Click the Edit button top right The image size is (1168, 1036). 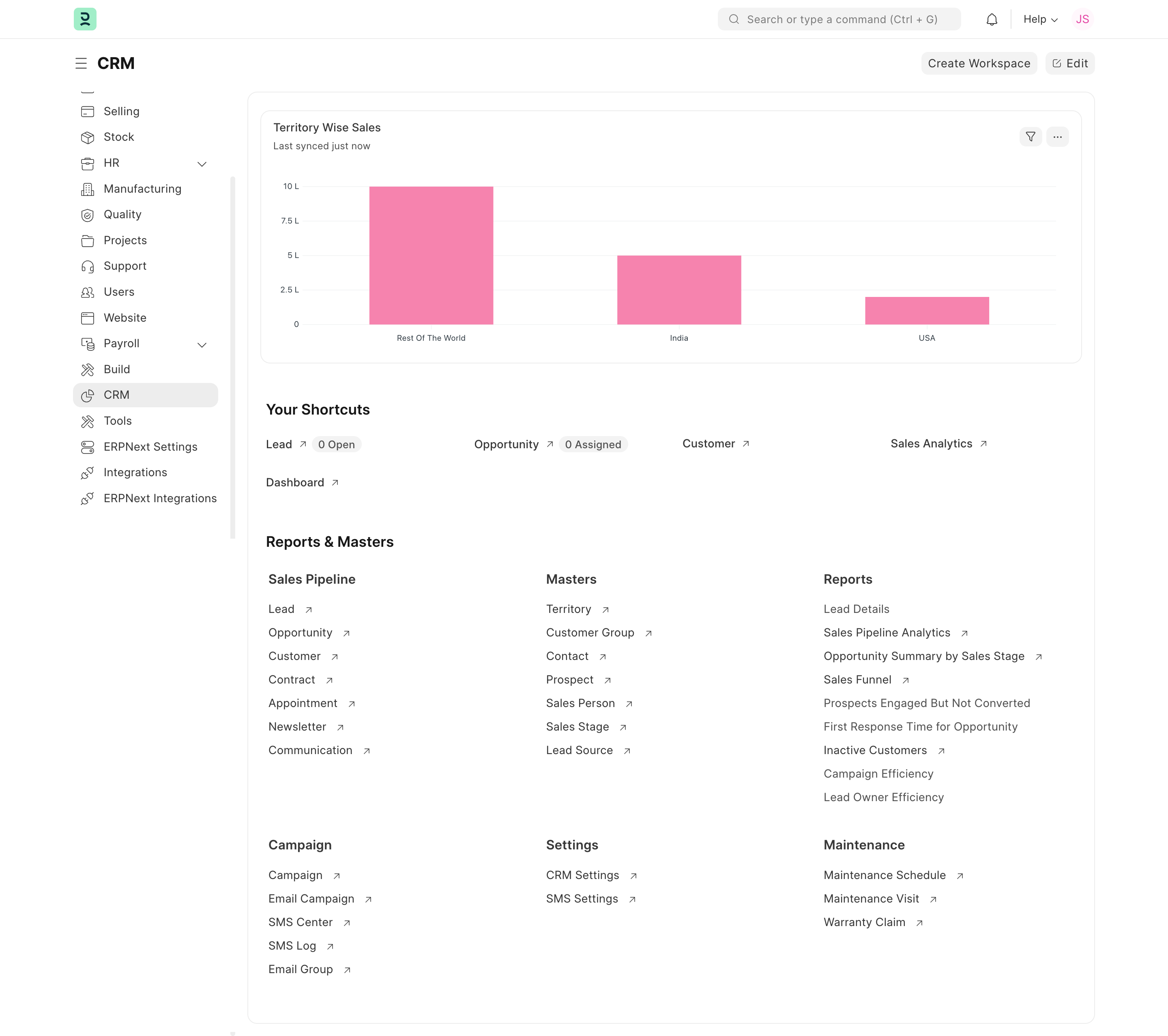[1070, 63]
